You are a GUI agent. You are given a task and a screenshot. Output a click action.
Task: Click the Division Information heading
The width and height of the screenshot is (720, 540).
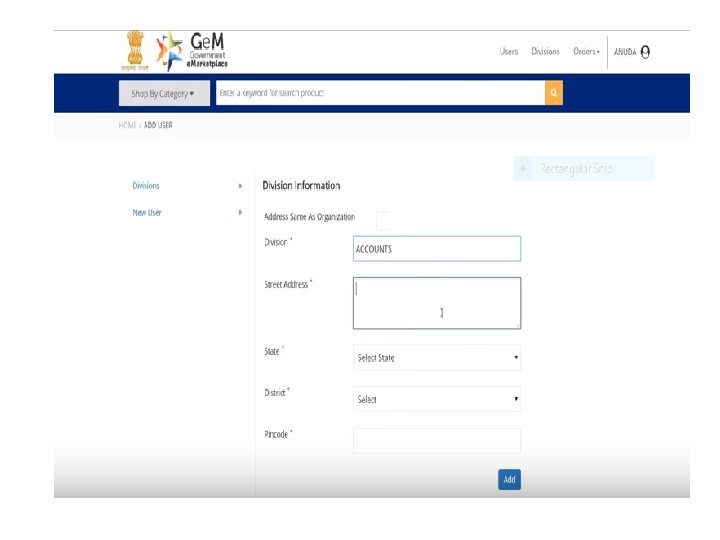(301, 186)
